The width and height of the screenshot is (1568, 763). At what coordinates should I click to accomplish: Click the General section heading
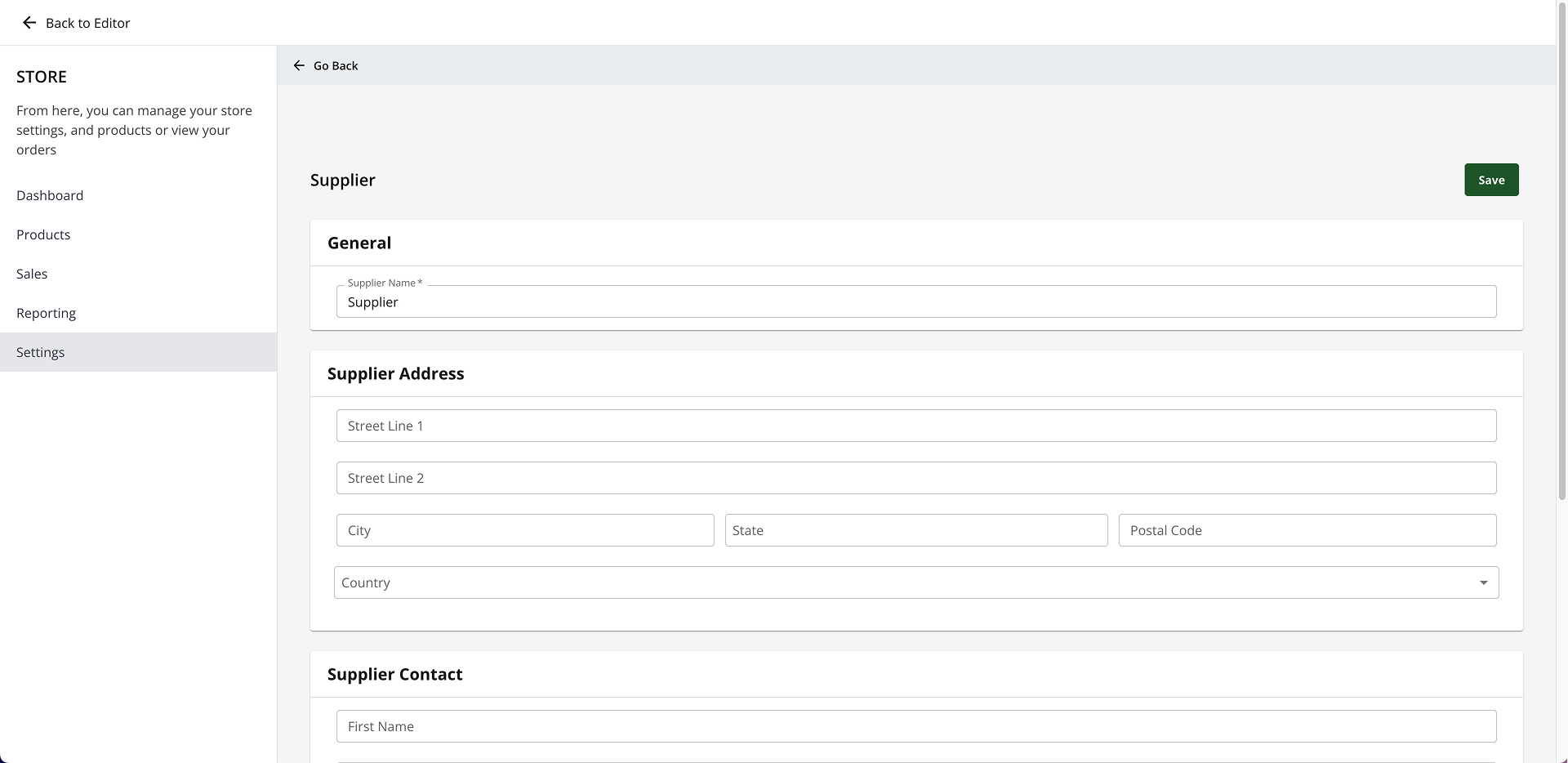tap(359, 243)
